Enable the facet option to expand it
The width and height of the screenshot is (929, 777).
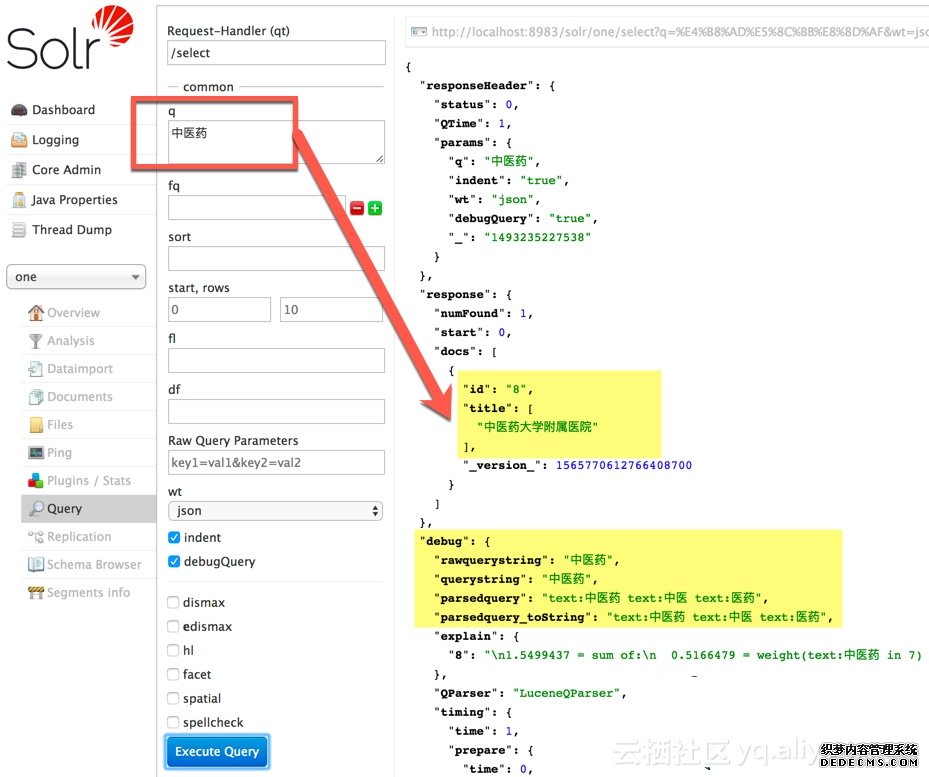pos(174,675)
